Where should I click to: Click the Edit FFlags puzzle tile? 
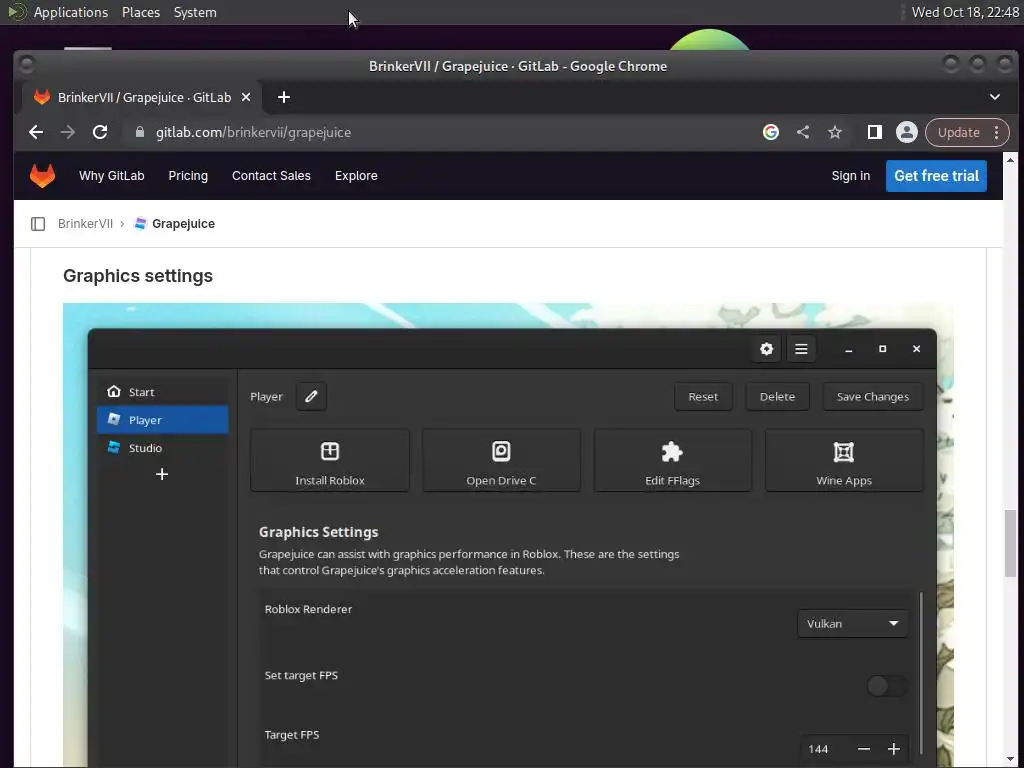[x=672, y=460]
